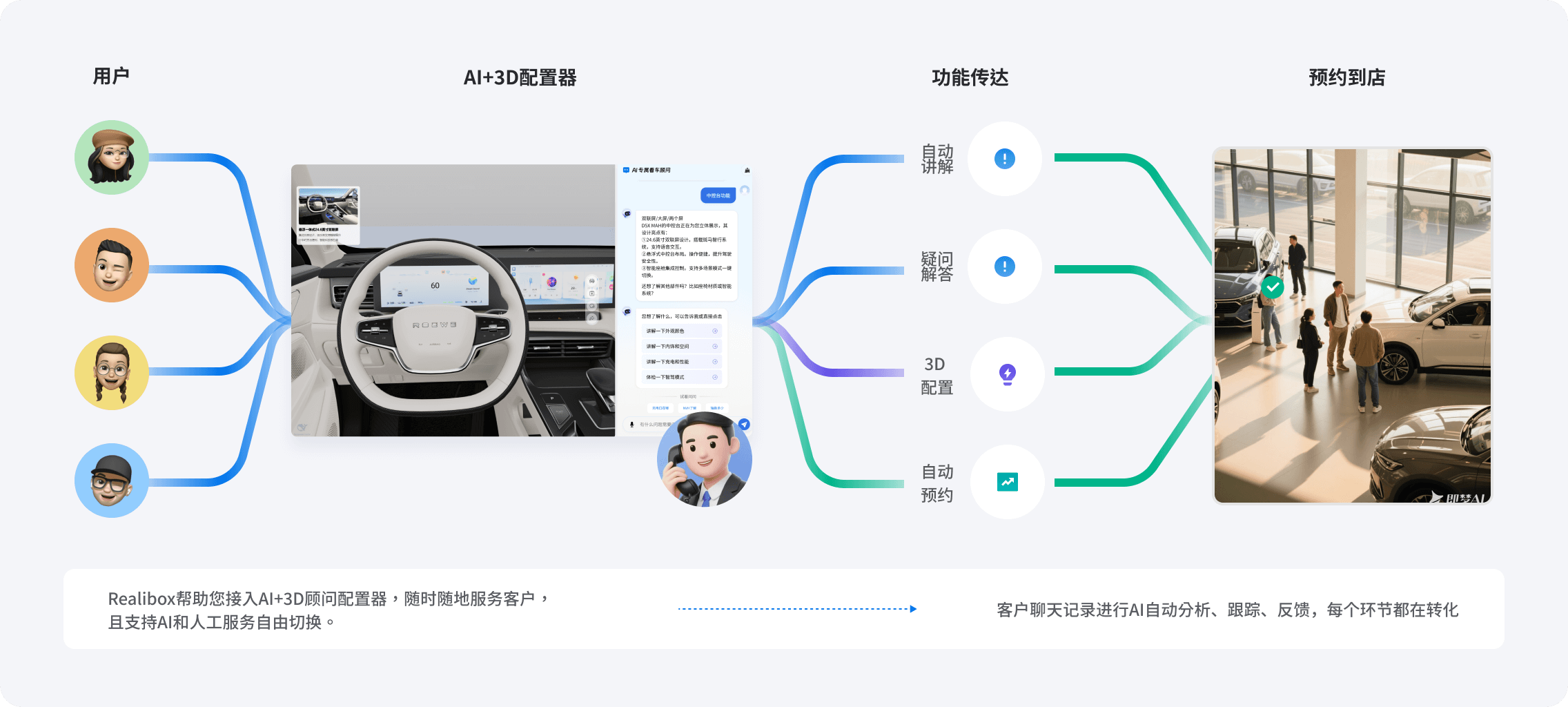Click the microphone icon in the chat input
Screen dimensions: 1568x707
[631, 425]
